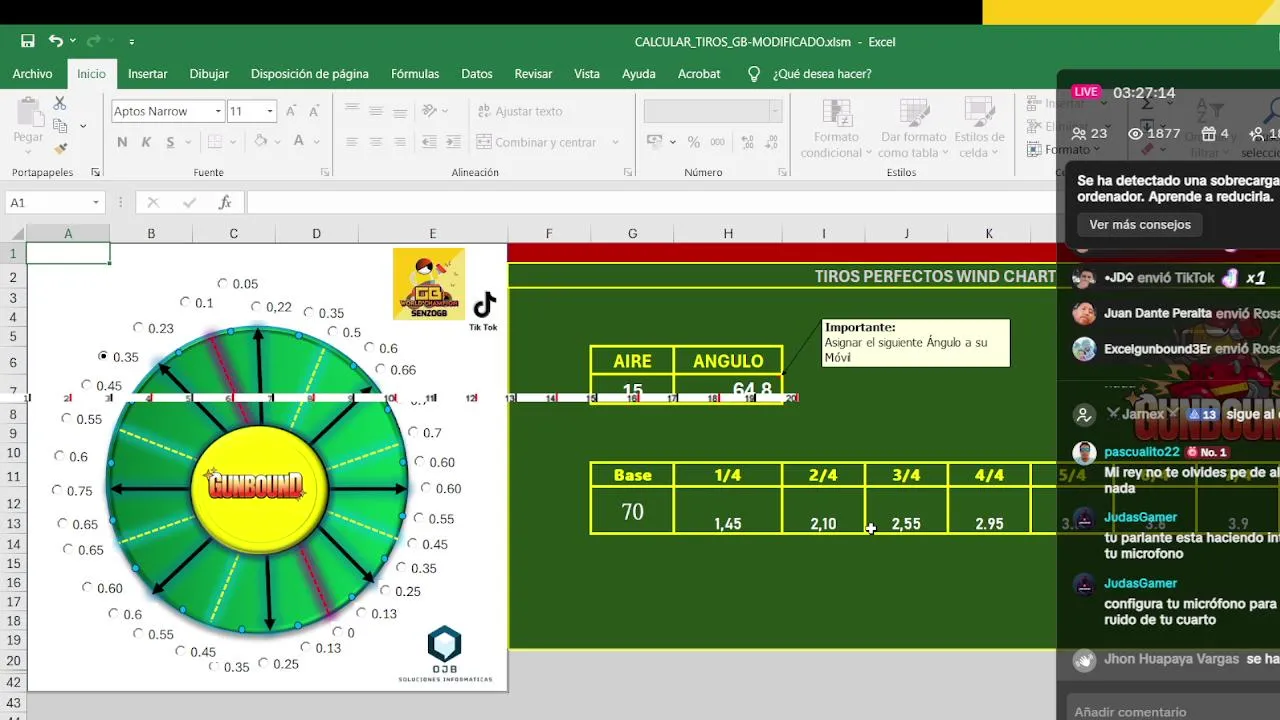
Task: Click the fill color paint bucket
Action: [x=261, y=142]
